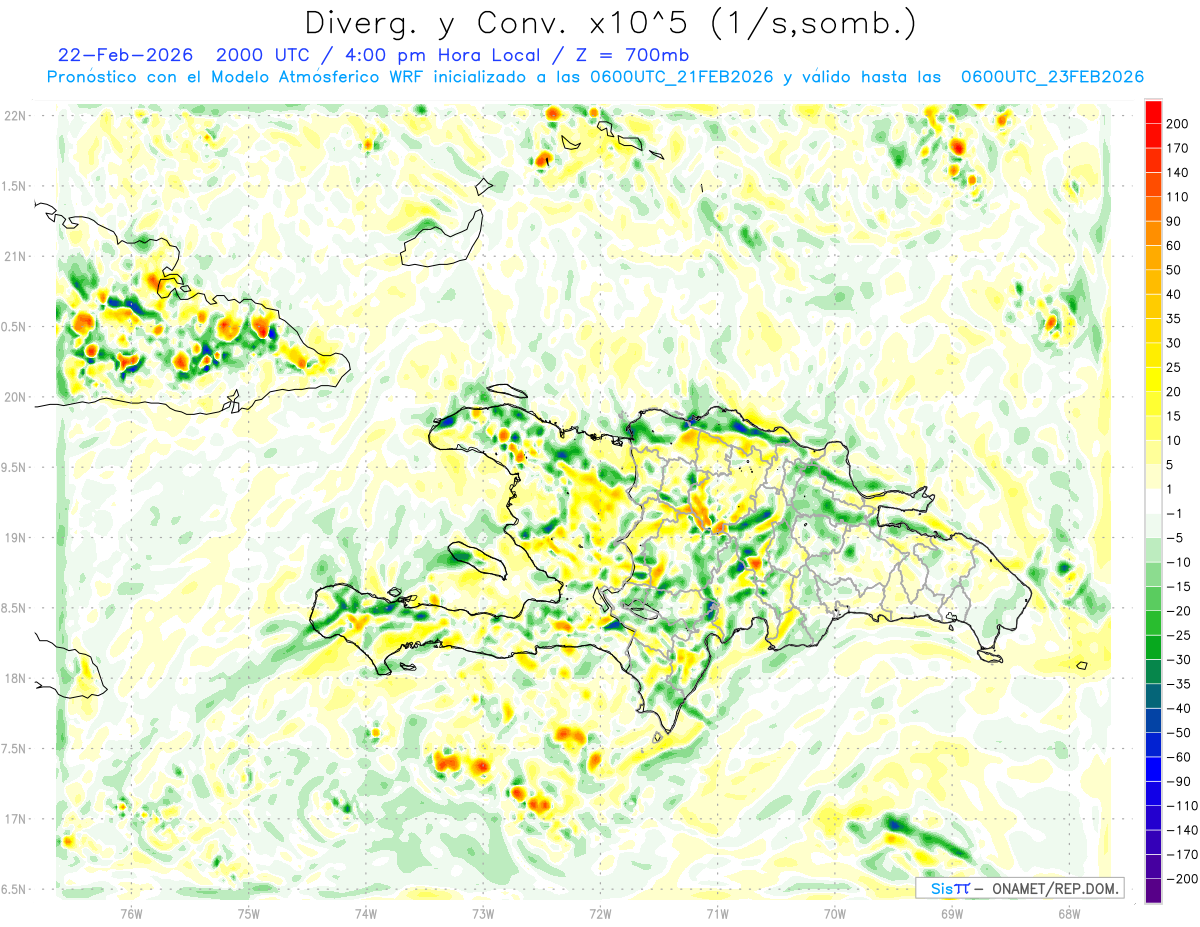Click the "21N" latitude label

(16, 256)
